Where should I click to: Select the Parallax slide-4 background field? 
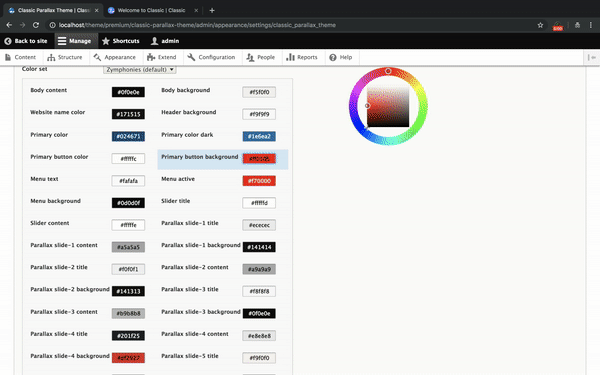tap(128, 358)
